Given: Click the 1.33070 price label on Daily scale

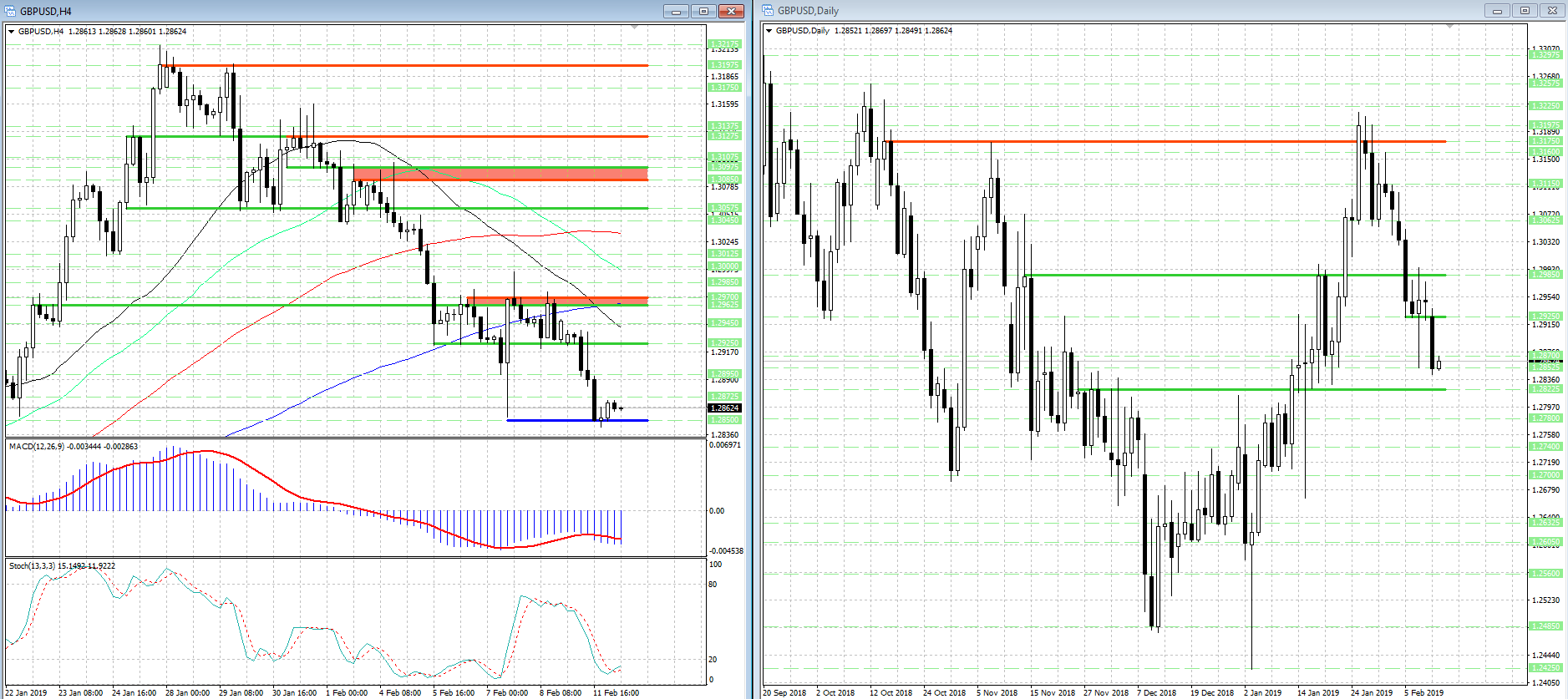Looking at the screenshot, I should tap(1546, 49).
